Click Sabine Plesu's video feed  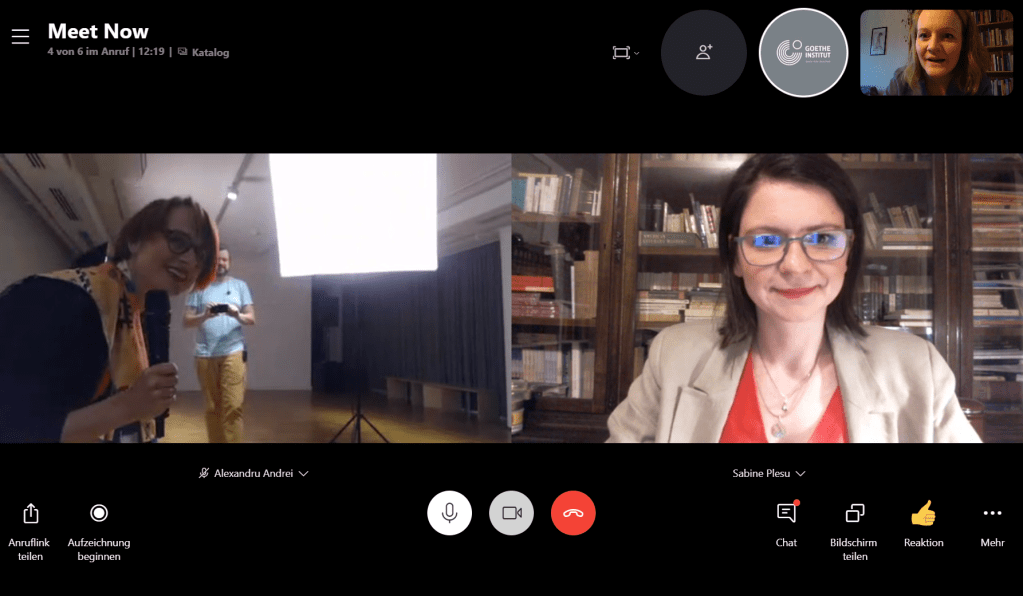click(x=767, y=298)
